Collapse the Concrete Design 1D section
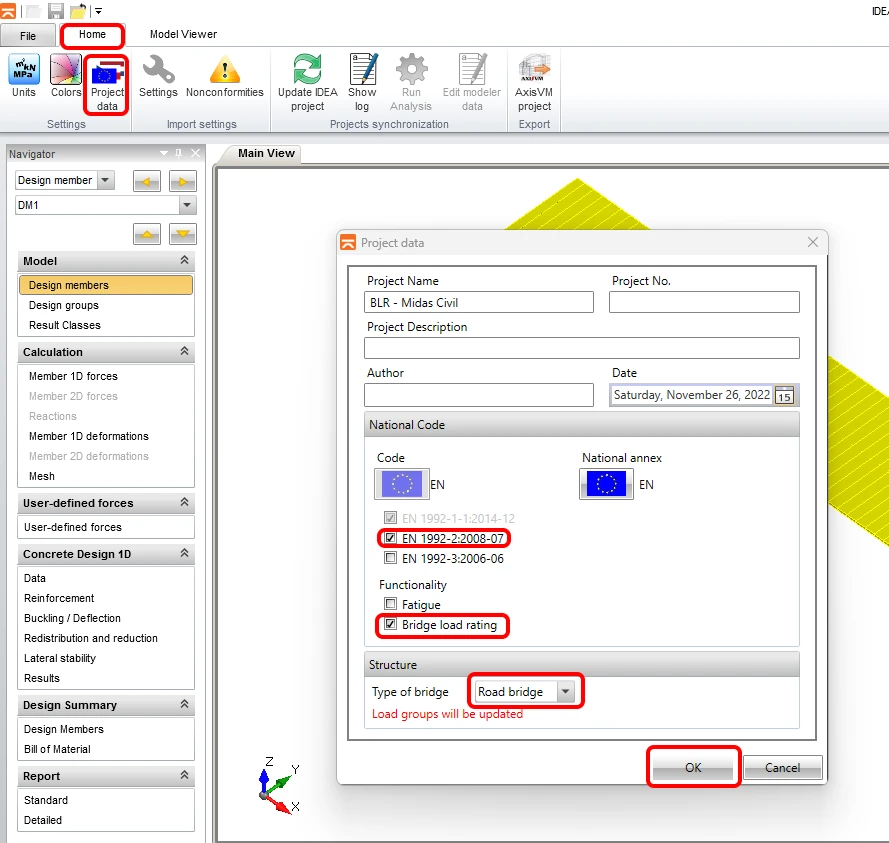This screenshot has width=889, height=843. tap(184, 553)
